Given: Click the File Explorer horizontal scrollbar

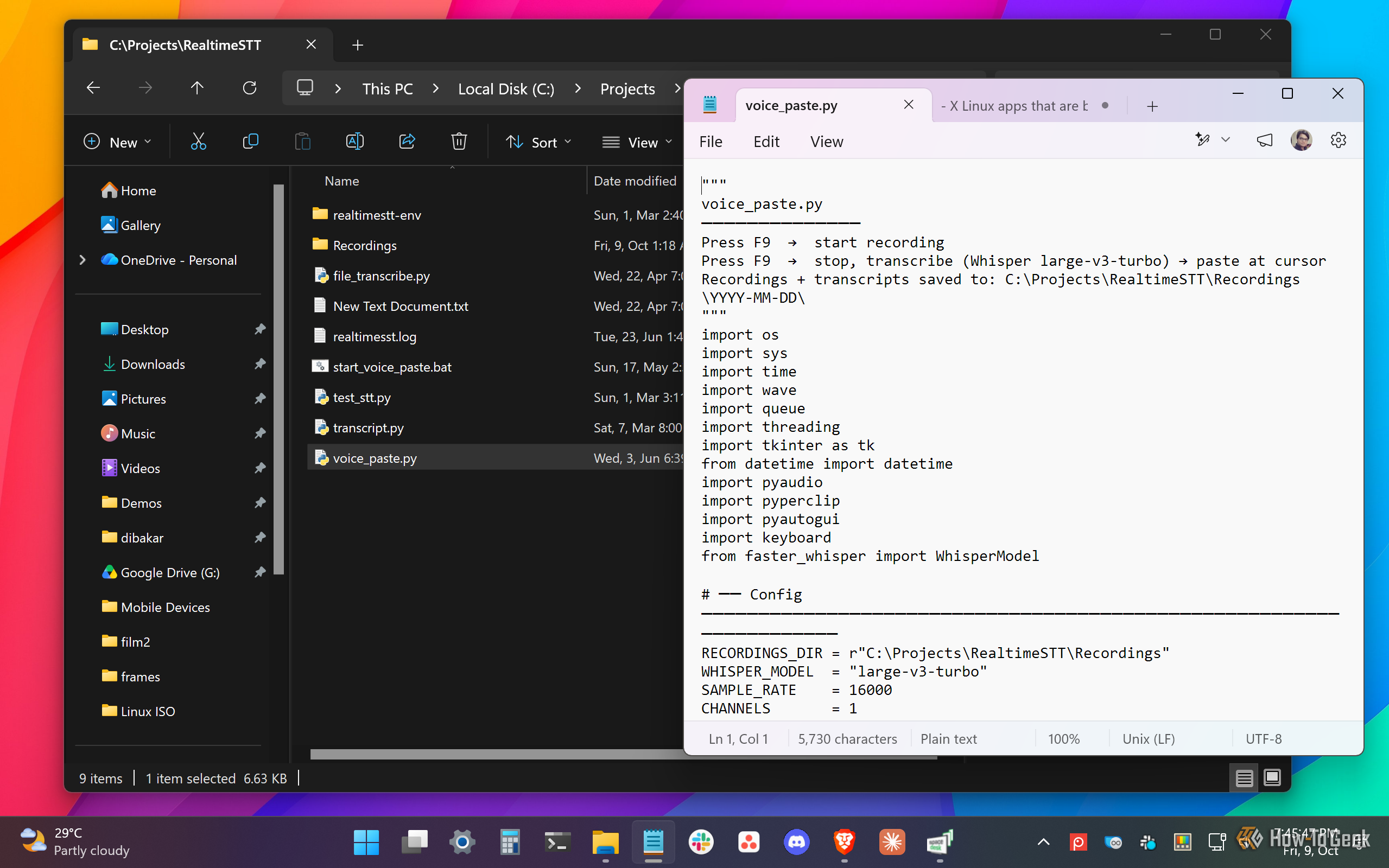Looking at the screenshot, I should tap(623, 754).
